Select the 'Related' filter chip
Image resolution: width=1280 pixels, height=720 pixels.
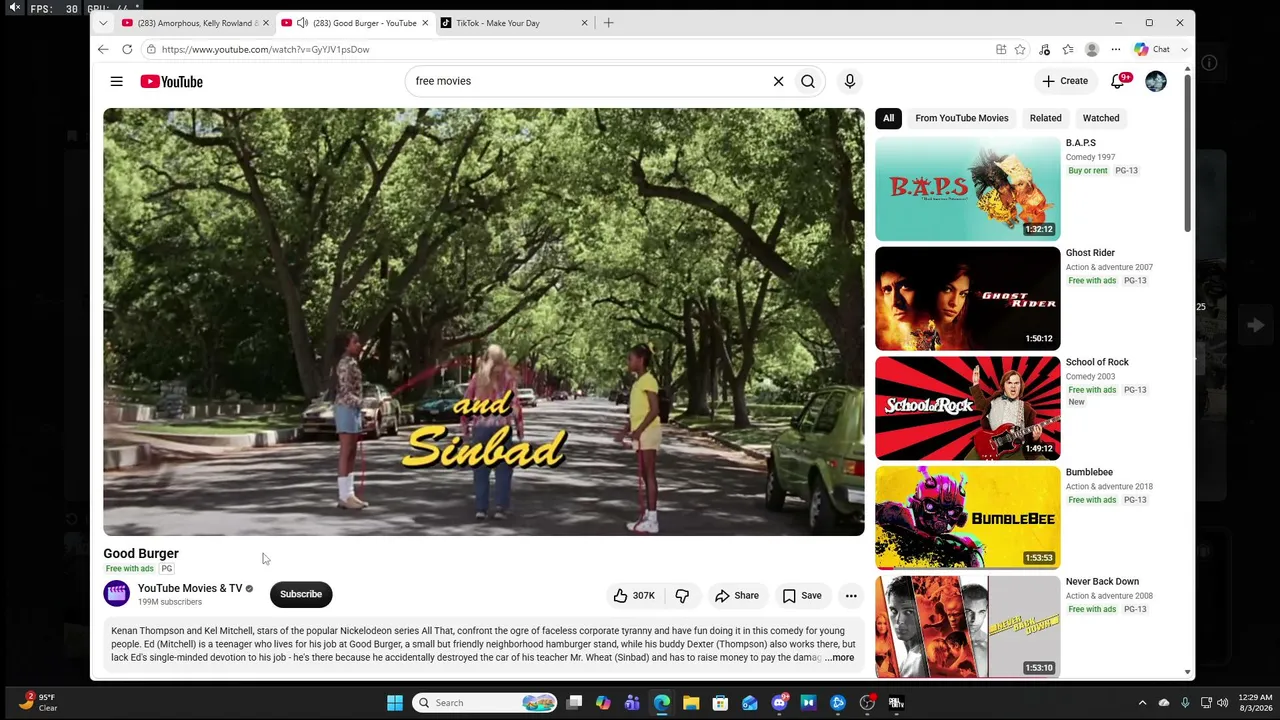(x=1046, y=118)
